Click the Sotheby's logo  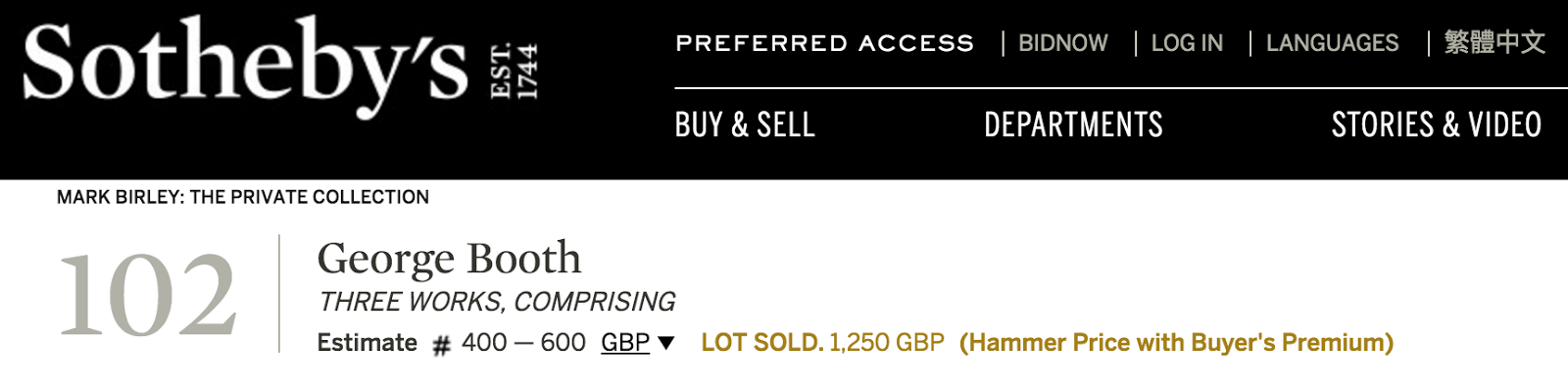click(x=245, y=69)
